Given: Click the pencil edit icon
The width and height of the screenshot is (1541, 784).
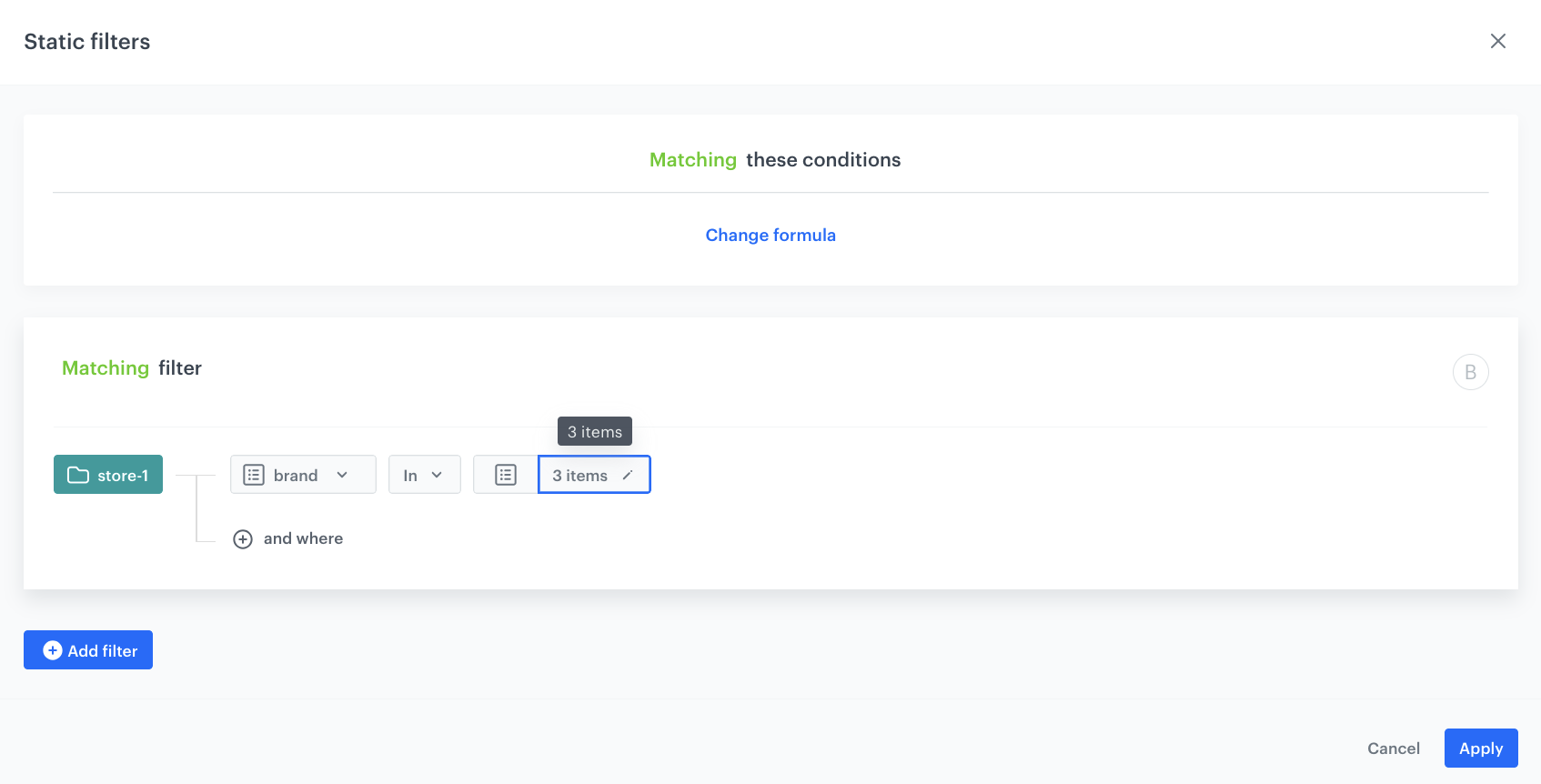Looking at the screenshot, I should pyautogui.click(x=628, y=475).
